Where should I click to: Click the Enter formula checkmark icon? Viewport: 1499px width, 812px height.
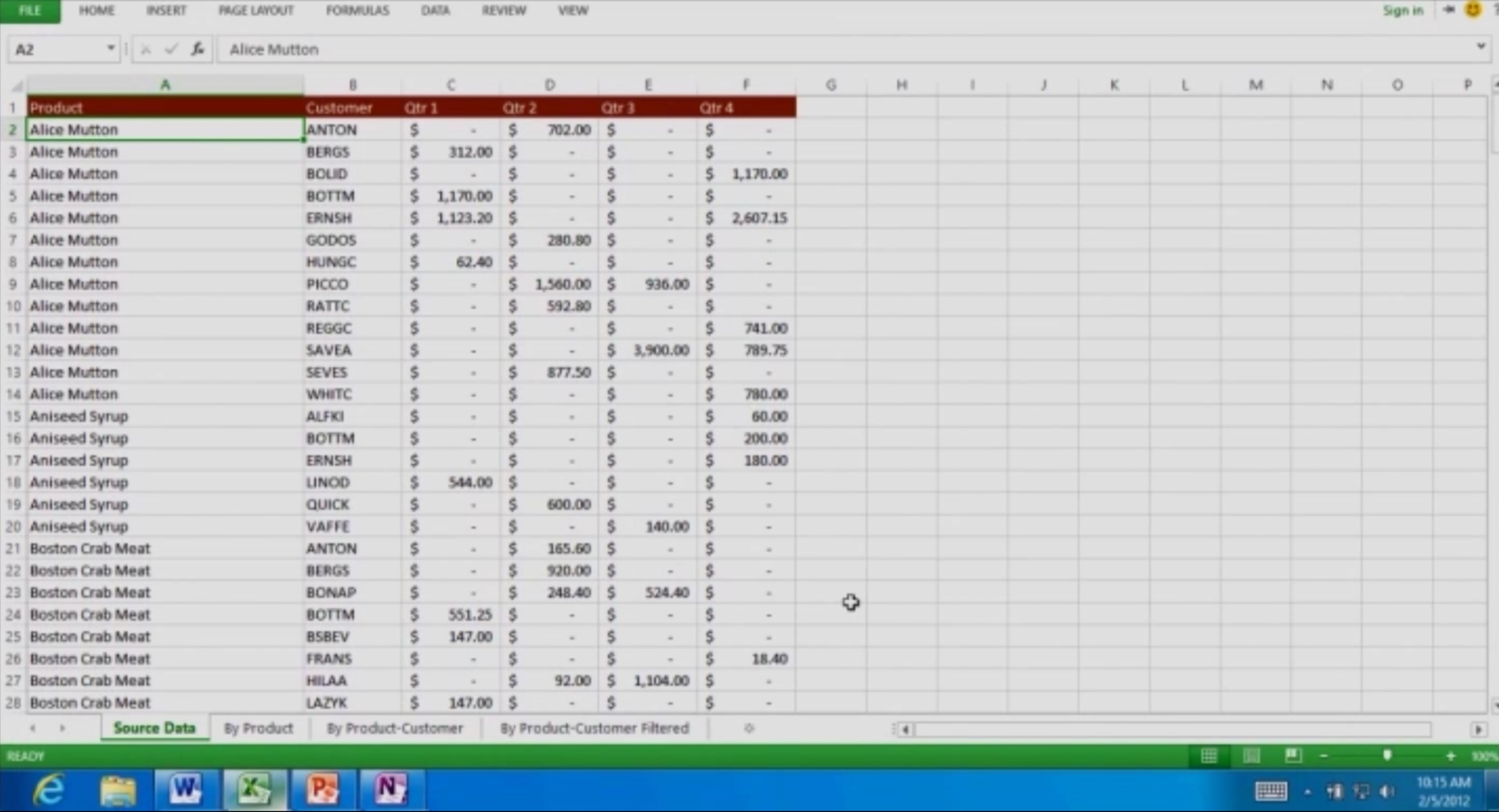(x=171, y=49)
